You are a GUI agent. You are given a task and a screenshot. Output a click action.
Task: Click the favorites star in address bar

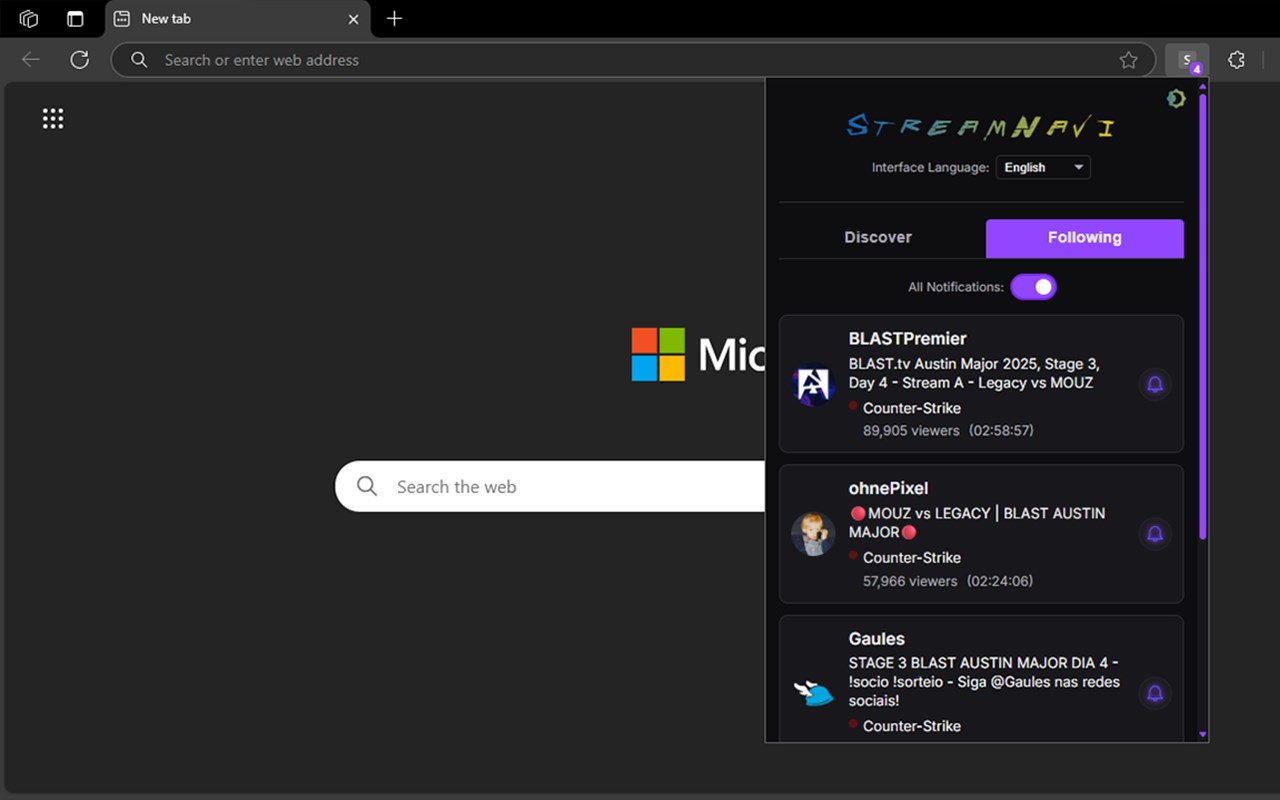click(1129, 60)
